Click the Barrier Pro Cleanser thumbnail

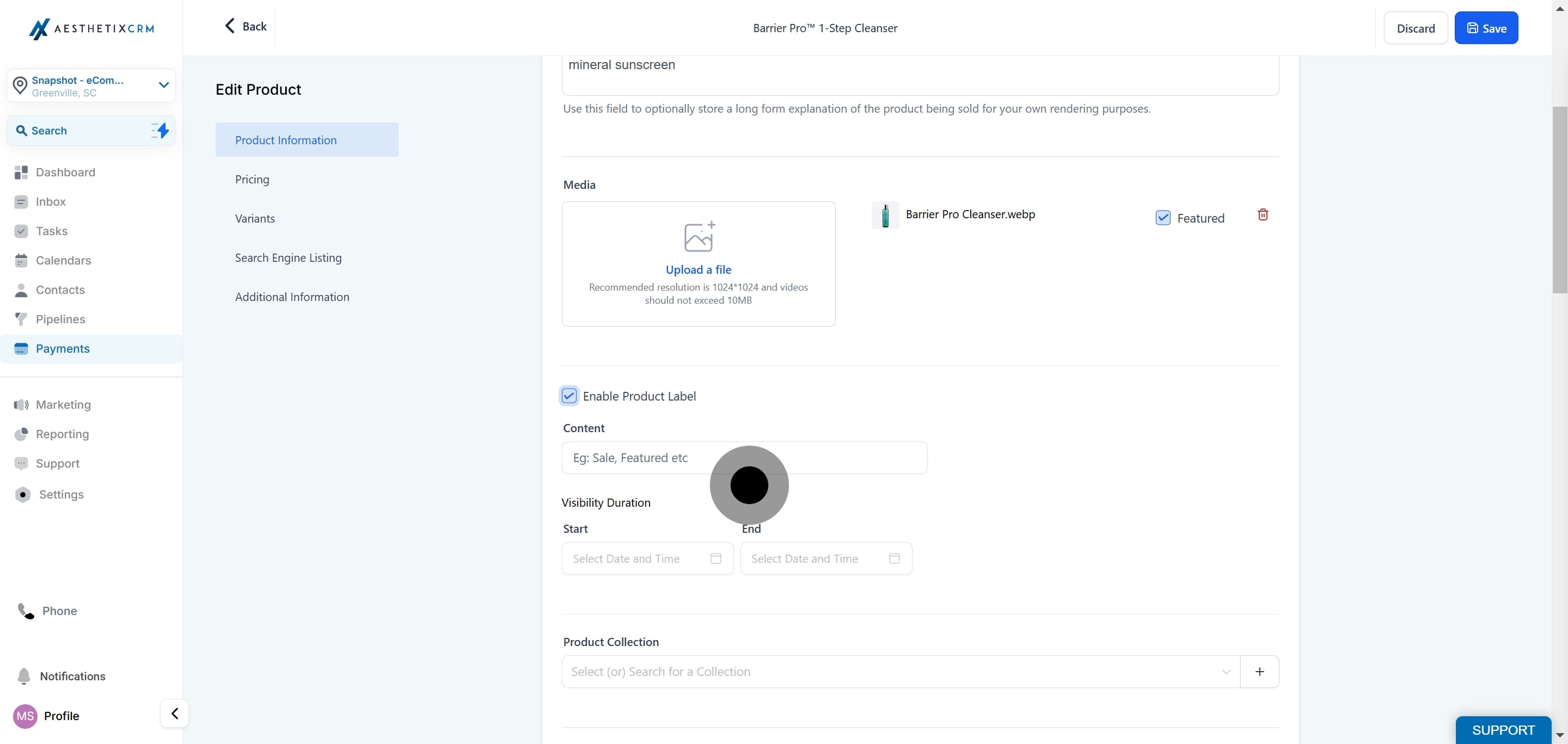pos(886,216)
